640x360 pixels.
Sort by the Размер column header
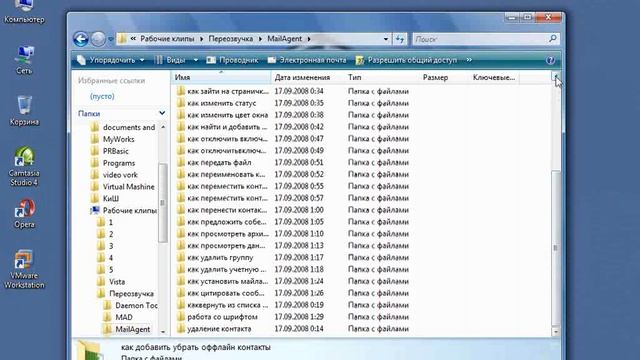click(444, 77)
